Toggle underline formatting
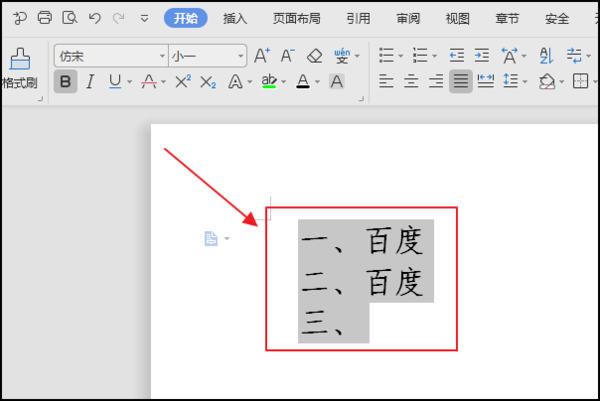Viewport: 600px width, 401px height. (x=115, y=82)
